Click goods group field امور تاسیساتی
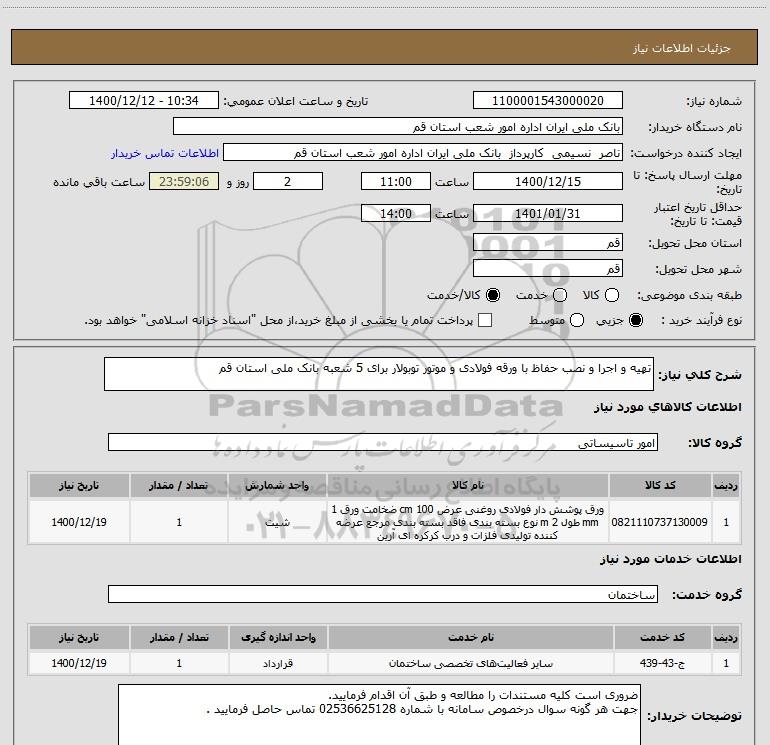770x745 pixels. click(383, 442)
